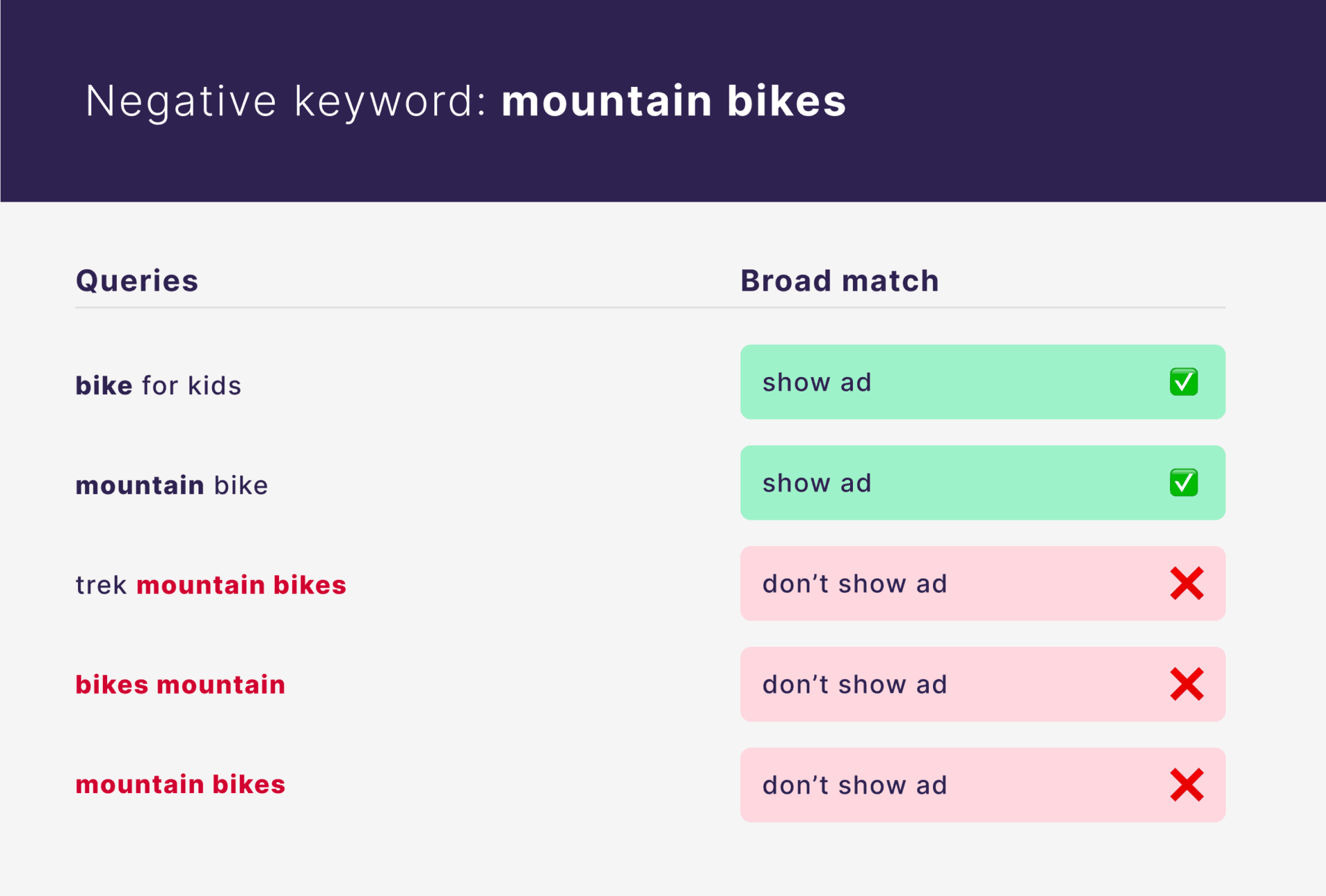
Task: Click "don't show ad" text for trek mountain bikes
Action: pyautogui.click(x=854, y=584)
